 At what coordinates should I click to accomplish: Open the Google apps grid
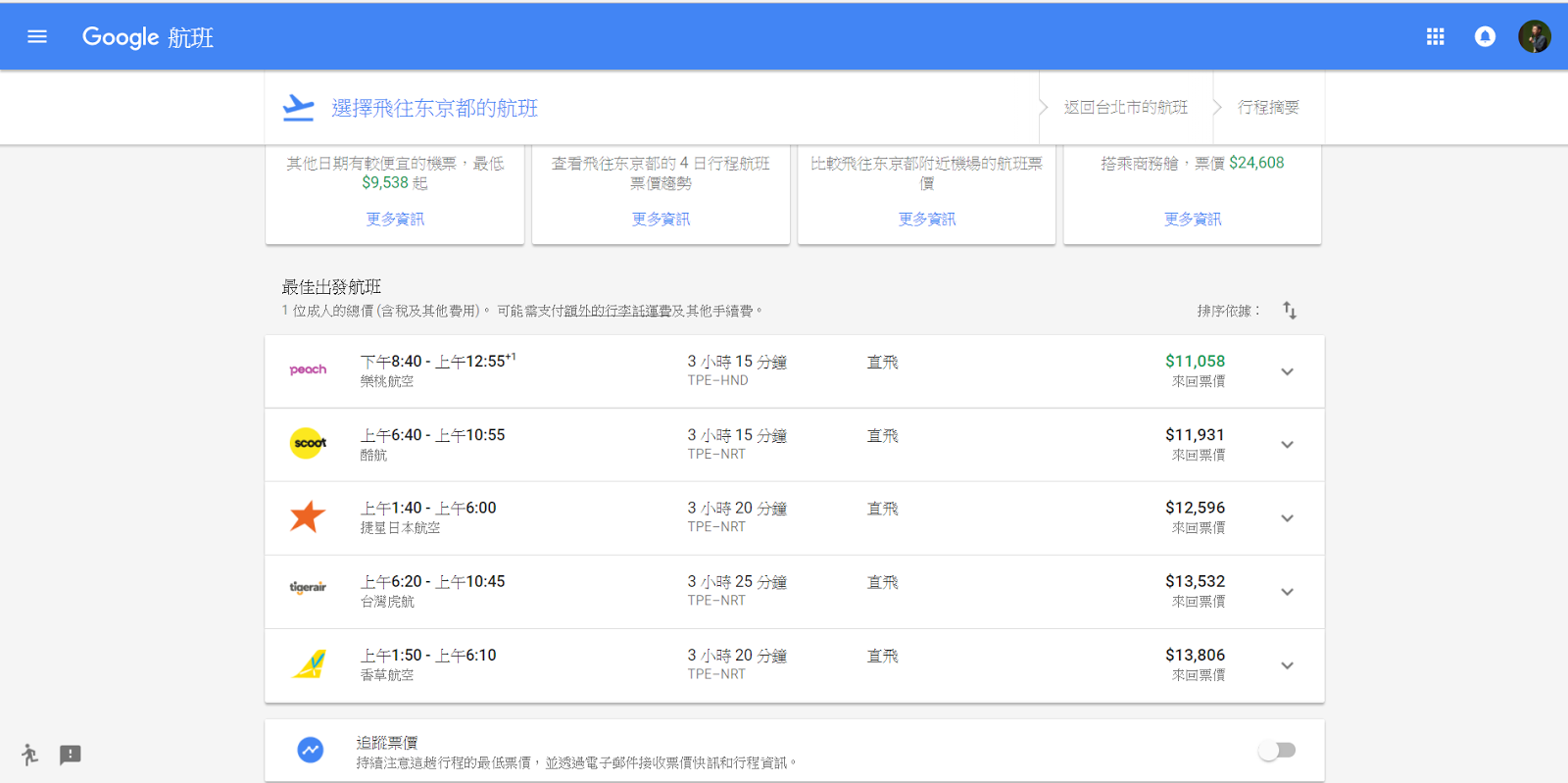[x=1436, y=37]
